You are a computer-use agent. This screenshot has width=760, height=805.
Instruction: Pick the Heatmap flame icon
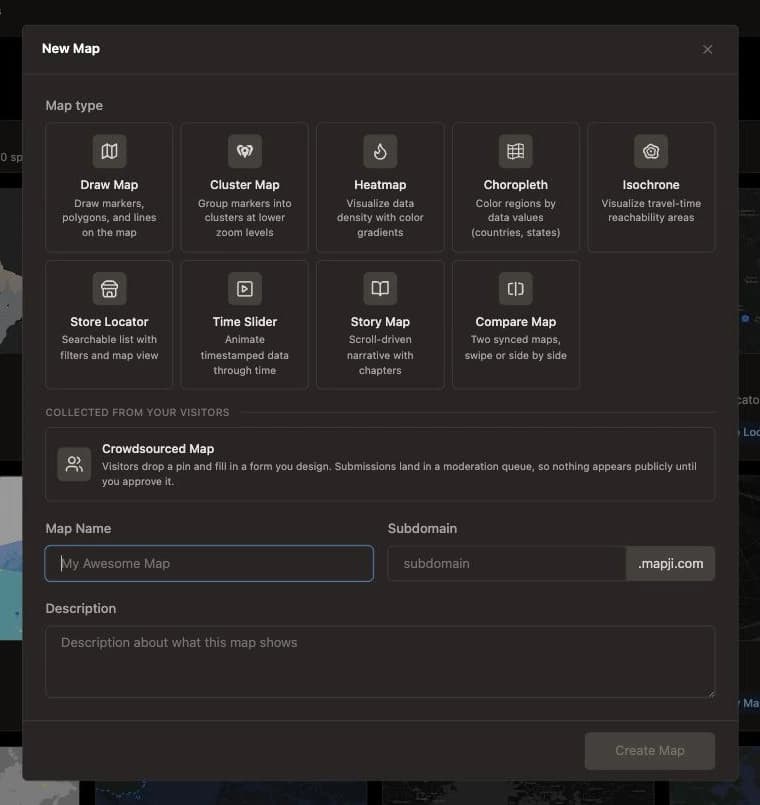(380, 151)
